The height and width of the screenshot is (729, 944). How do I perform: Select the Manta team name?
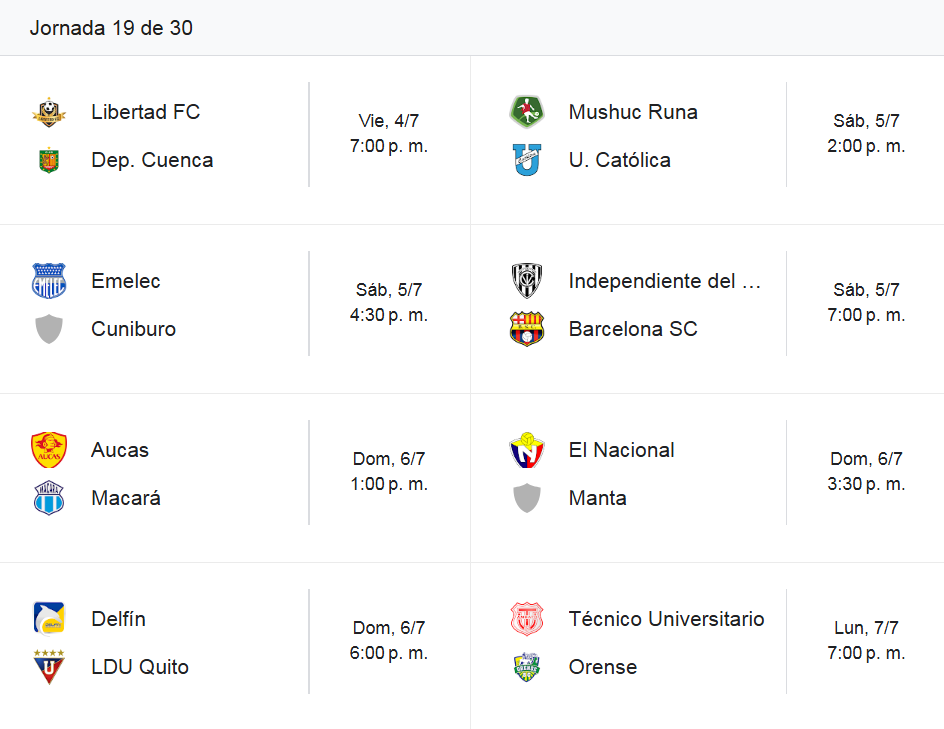[598, 498]
